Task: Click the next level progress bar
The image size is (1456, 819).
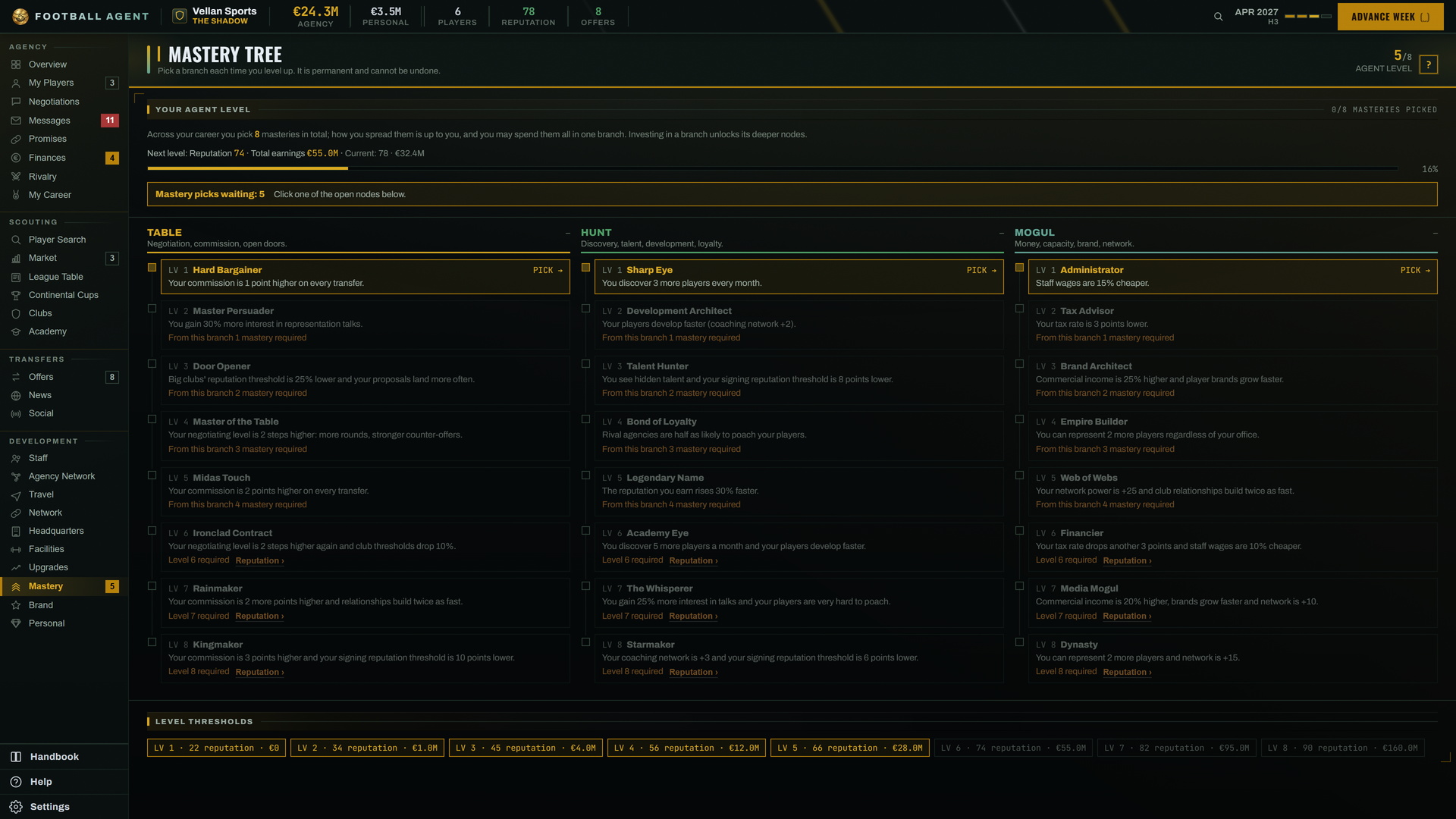Action: pos(772,168)
